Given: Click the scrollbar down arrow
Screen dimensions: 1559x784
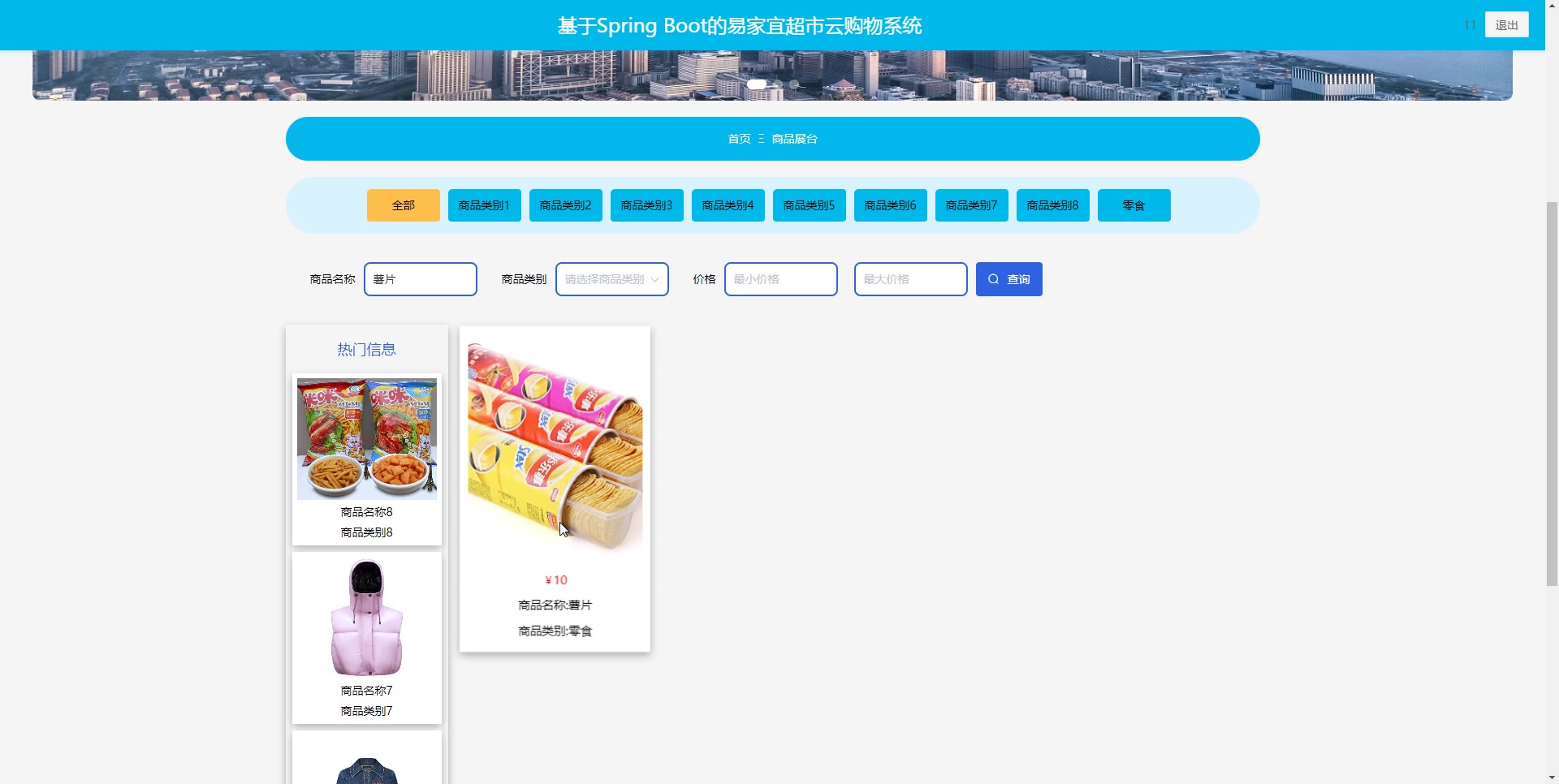Looking at the screenshot, I should [1552, 778].
